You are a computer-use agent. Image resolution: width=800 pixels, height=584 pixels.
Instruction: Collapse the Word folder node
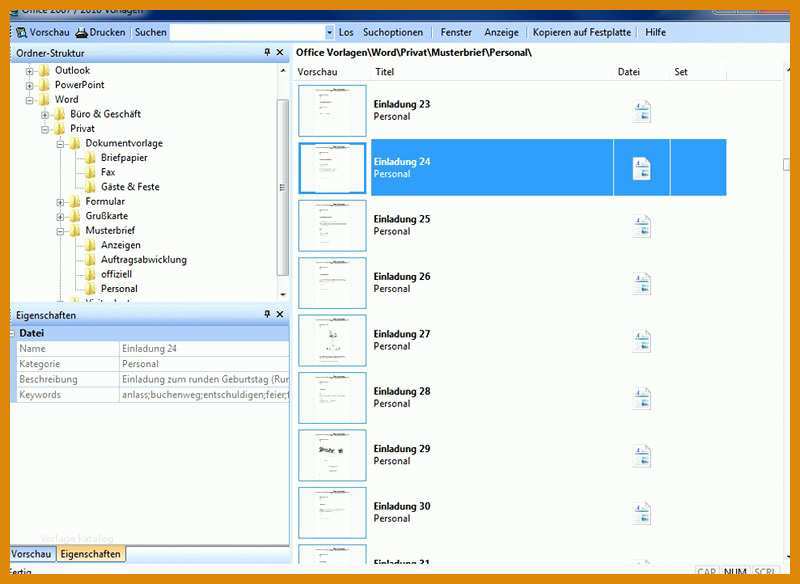click(30, 100)
